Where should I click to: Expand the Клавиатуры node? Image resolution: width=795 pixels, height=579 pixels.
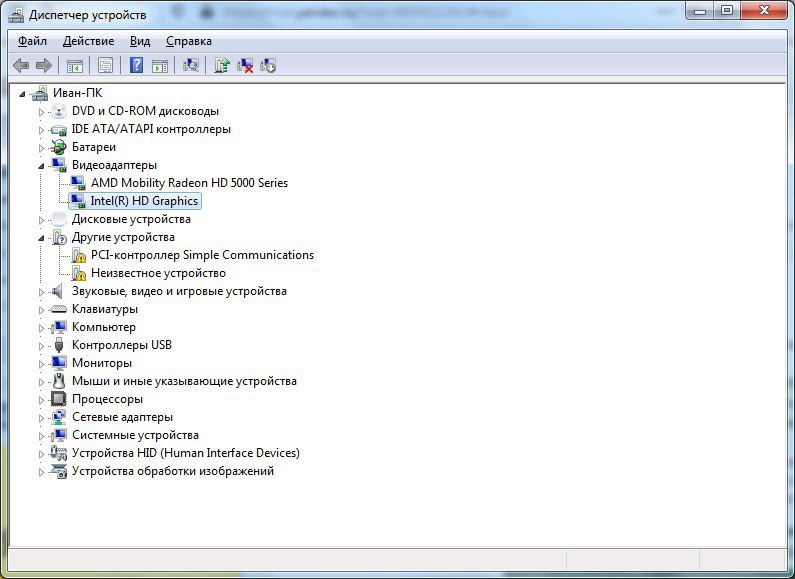[42, 310]
